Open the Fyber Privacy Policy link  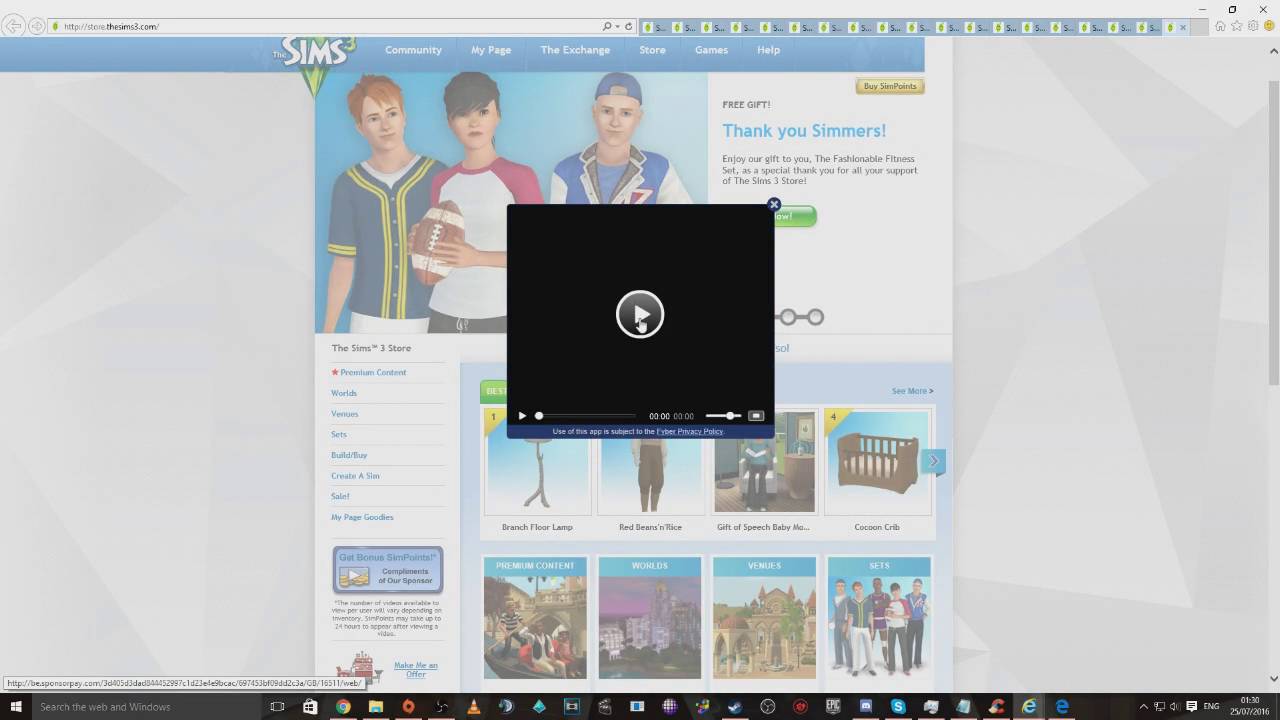click(689, 431)
